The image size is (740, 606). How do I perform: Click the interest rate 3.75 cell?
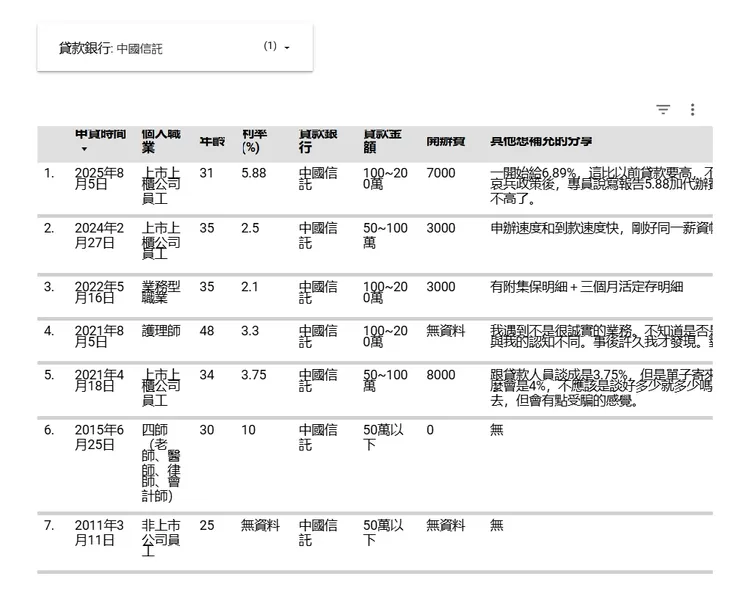click(254, 375)
